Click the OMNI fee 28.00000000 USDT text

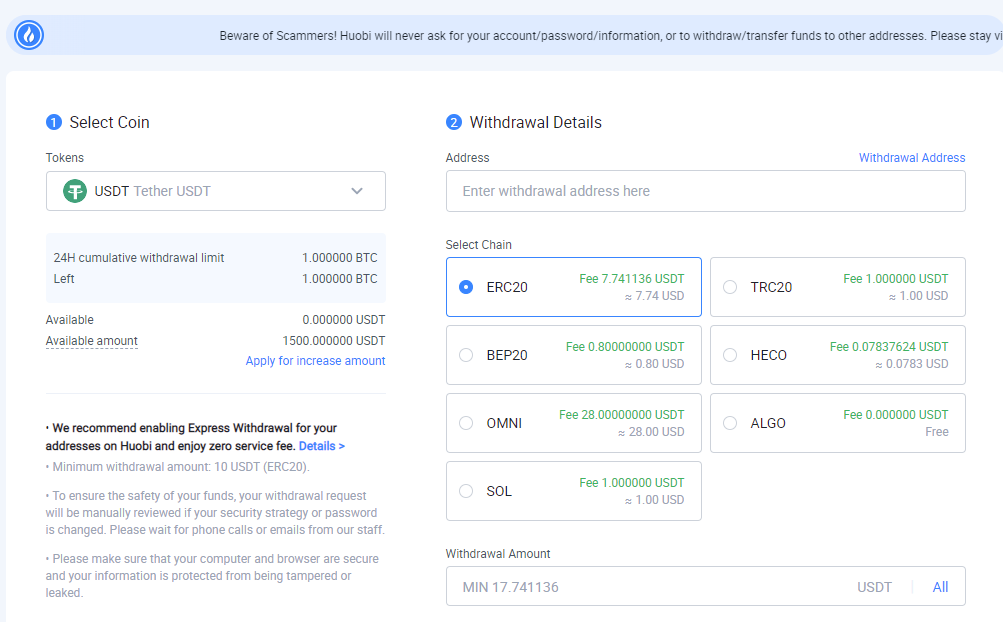pyautogui.click(x=622, y=415)
